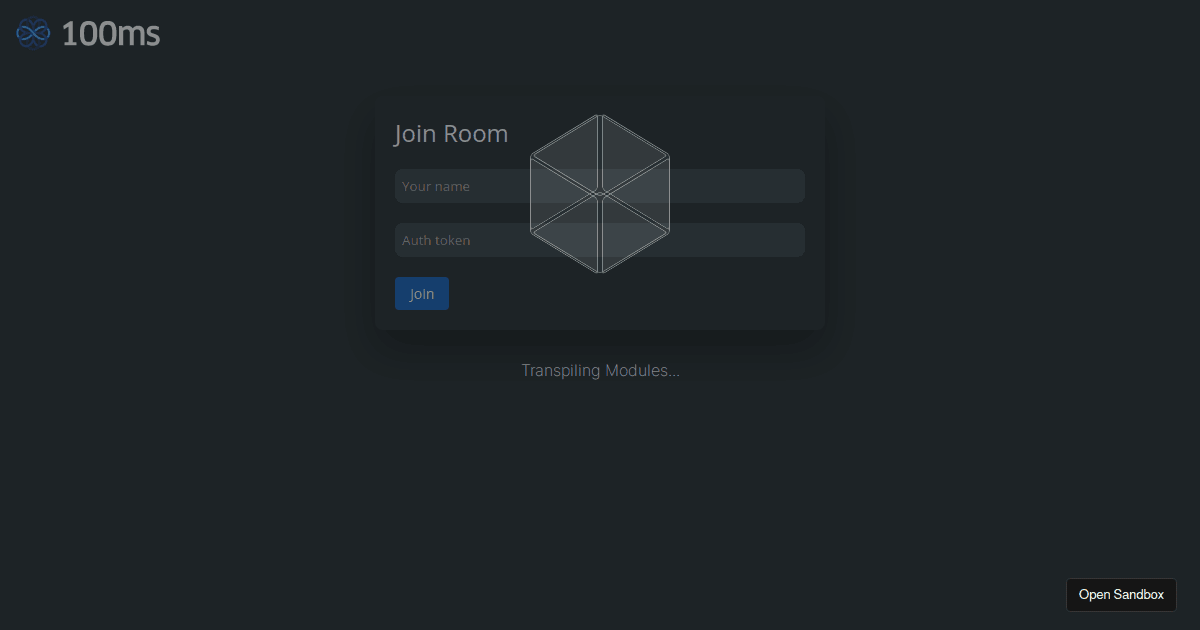Click the CodeSandbox cube loading icon

(600, 194)
